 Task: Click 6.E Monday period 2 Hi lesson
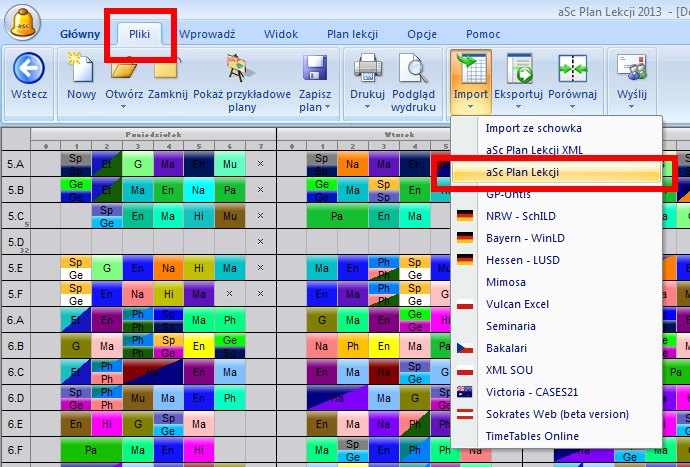point(107,424)
